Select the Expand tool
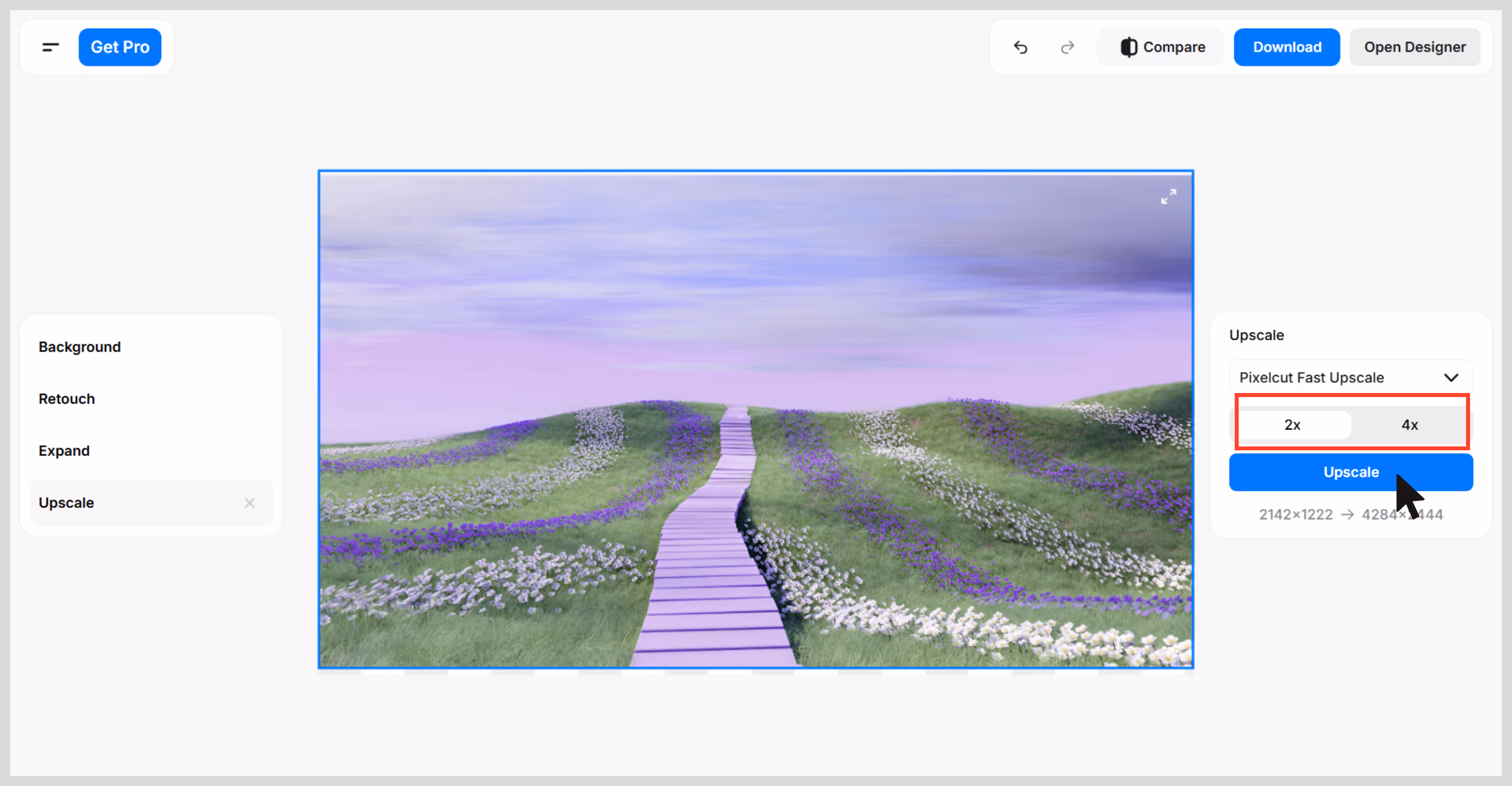 152,451
